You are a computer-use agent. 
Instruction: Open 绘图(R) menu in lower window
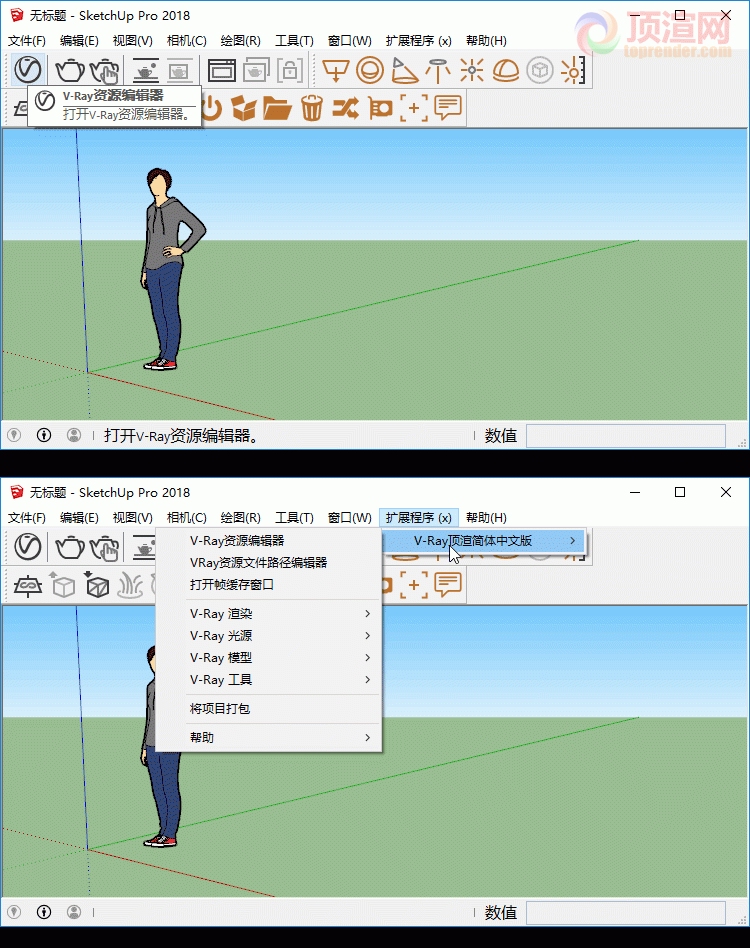tap(241, 518)
